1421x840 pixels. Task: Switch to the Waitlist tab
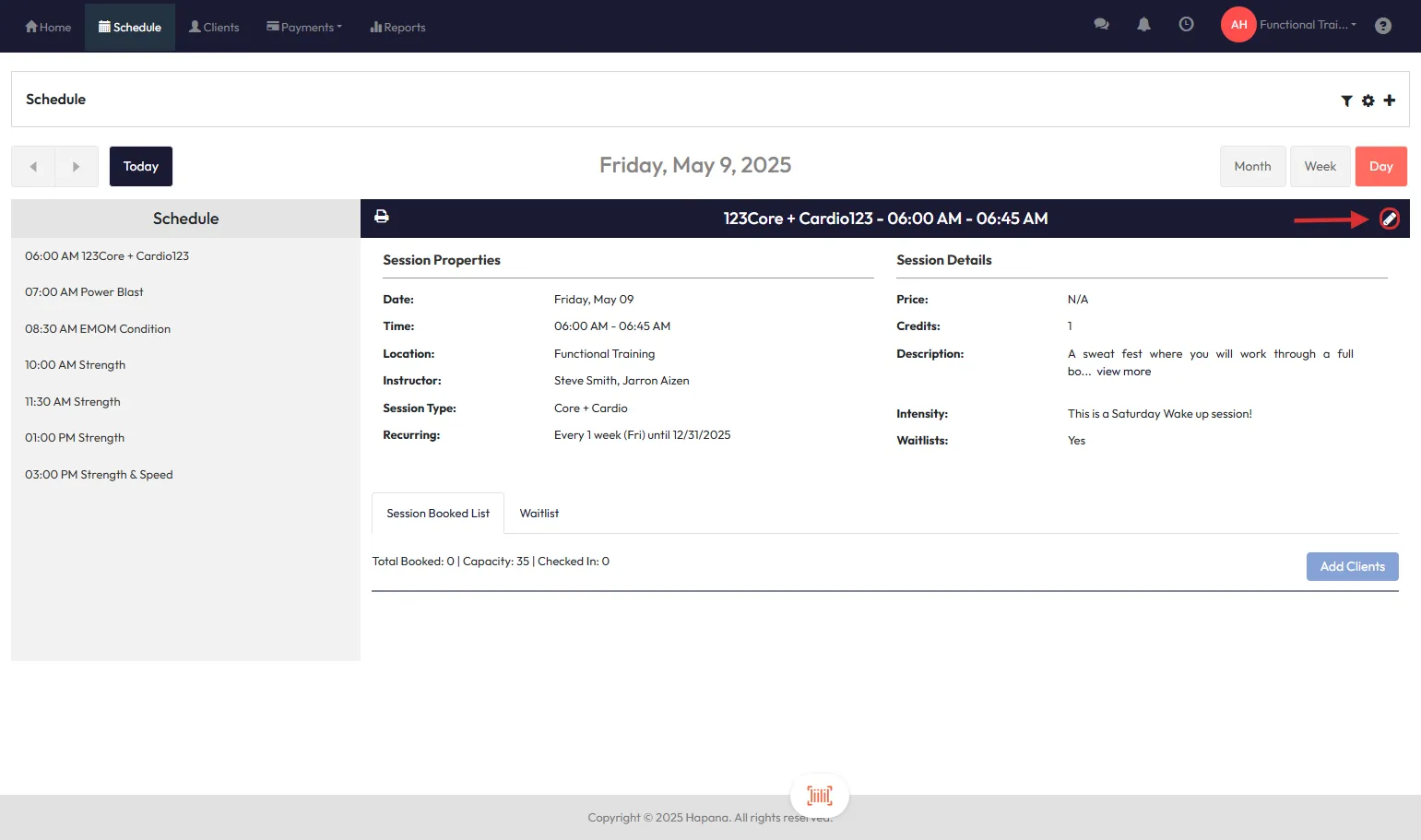click(539, 514)
